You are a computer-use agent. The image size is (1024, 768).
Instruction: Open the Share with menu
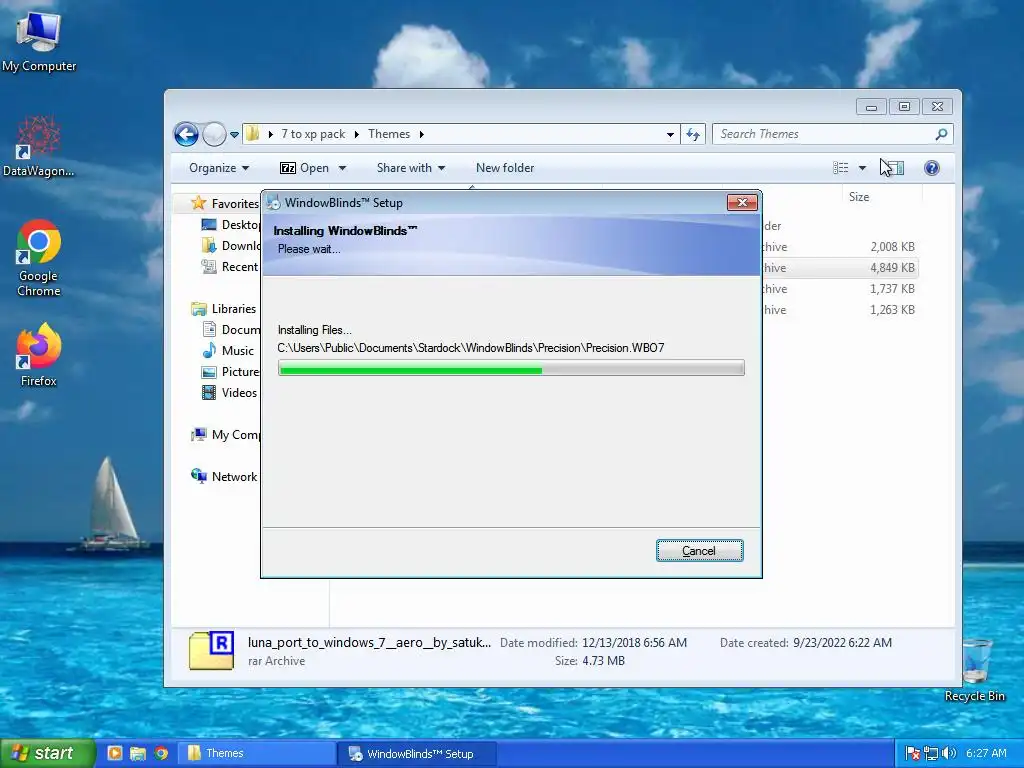[x=411, y=168]
